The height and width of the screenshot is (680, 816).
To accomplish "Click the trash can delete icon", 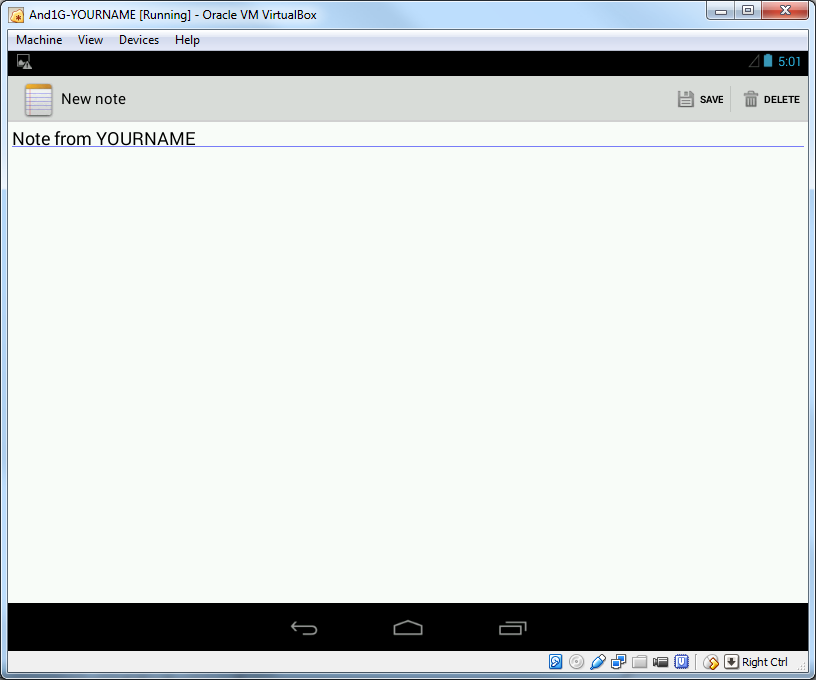I will [750, 99].
